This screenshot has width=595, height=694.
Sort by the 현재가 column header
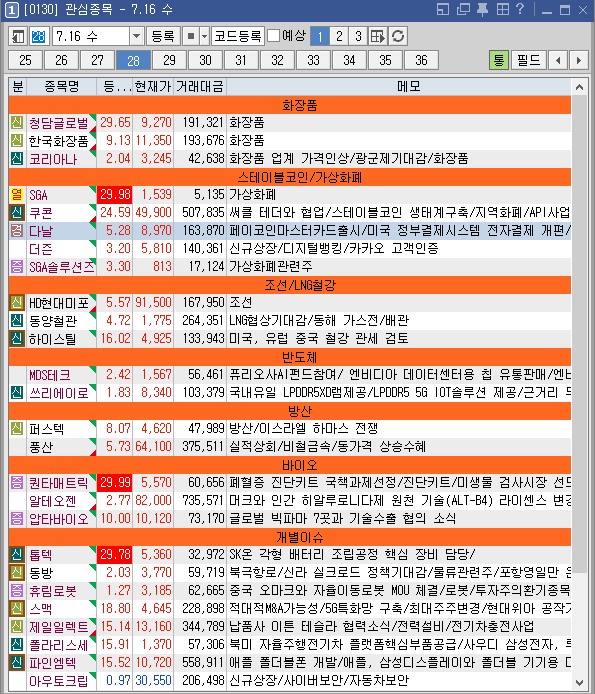tap(153, 86)
